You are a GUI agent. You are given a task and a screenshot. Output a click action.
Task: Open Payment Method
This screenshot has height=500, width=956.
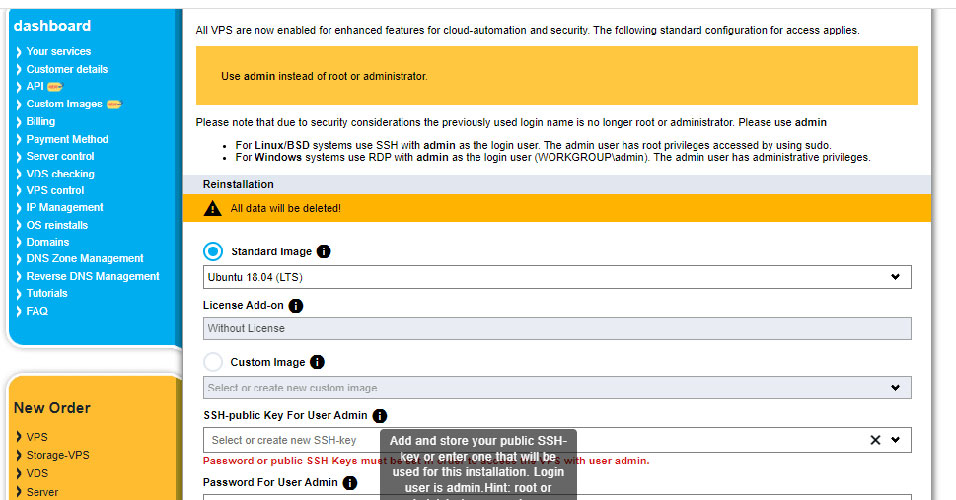pyautogui.click(x=67, y=139)
